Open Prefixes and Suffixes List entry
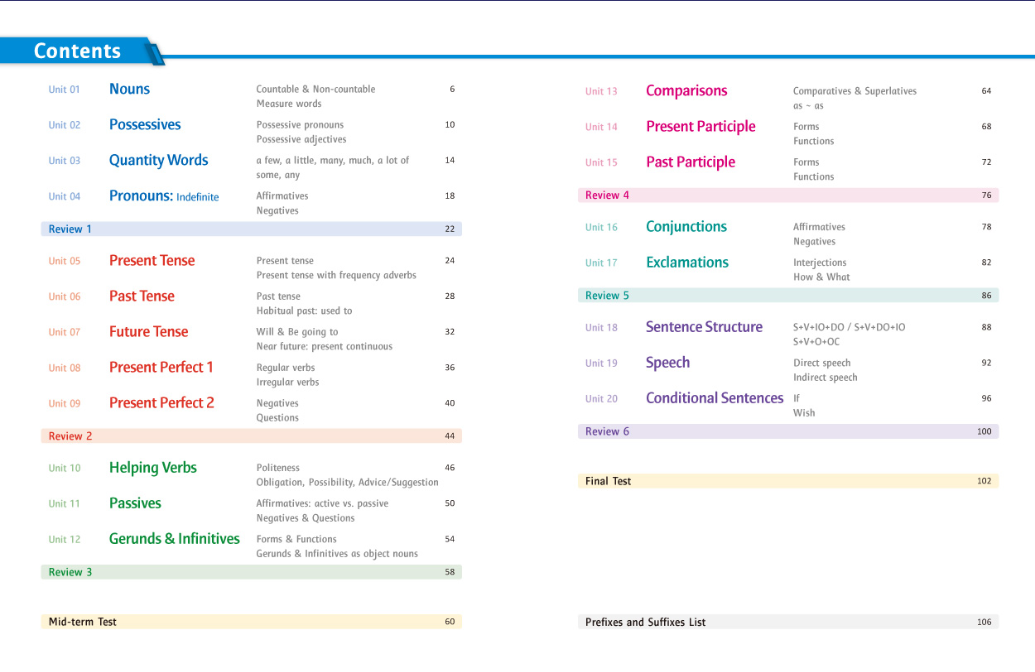This screenshot has width=1035, height=672. (788, 622)
